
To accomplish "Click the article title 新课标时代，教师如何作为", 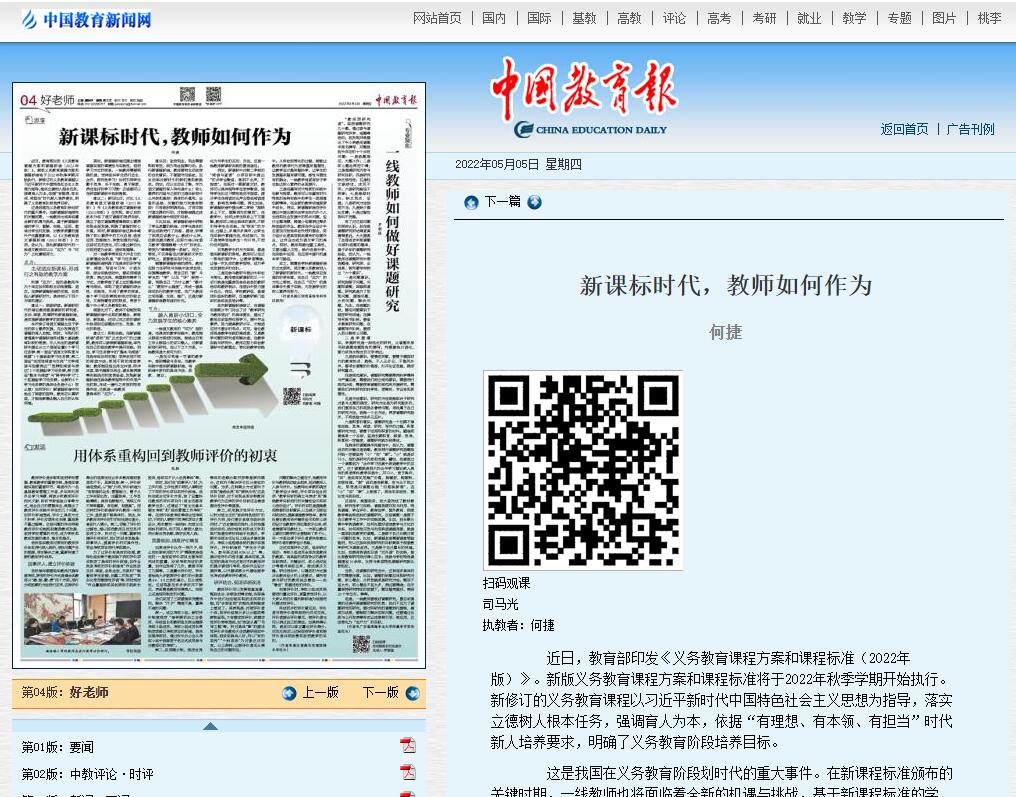I will pyautogui.click(x=726, y=285).
